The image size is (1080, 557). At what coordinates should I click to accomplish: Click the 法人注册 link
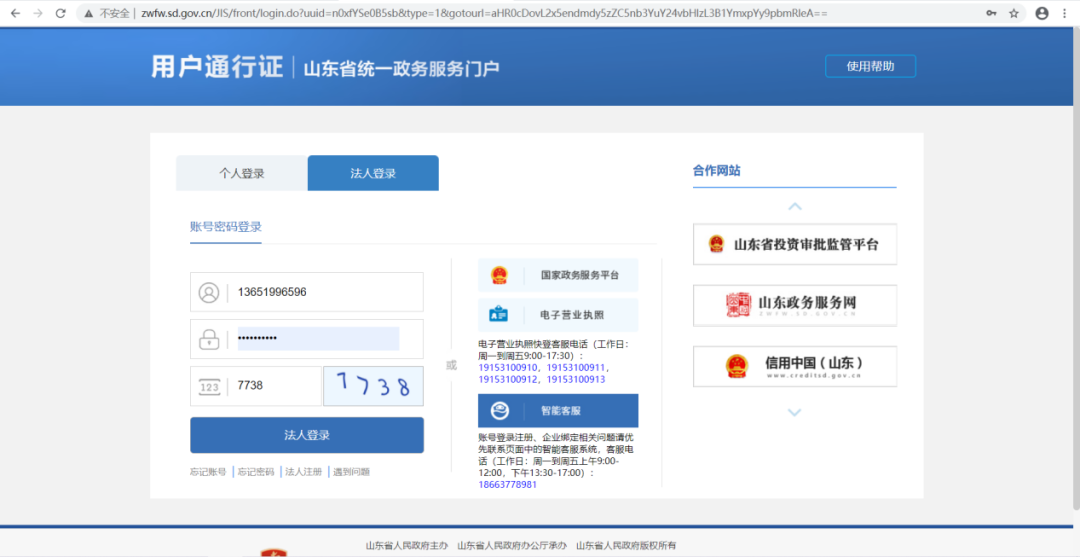coord(303,471)
